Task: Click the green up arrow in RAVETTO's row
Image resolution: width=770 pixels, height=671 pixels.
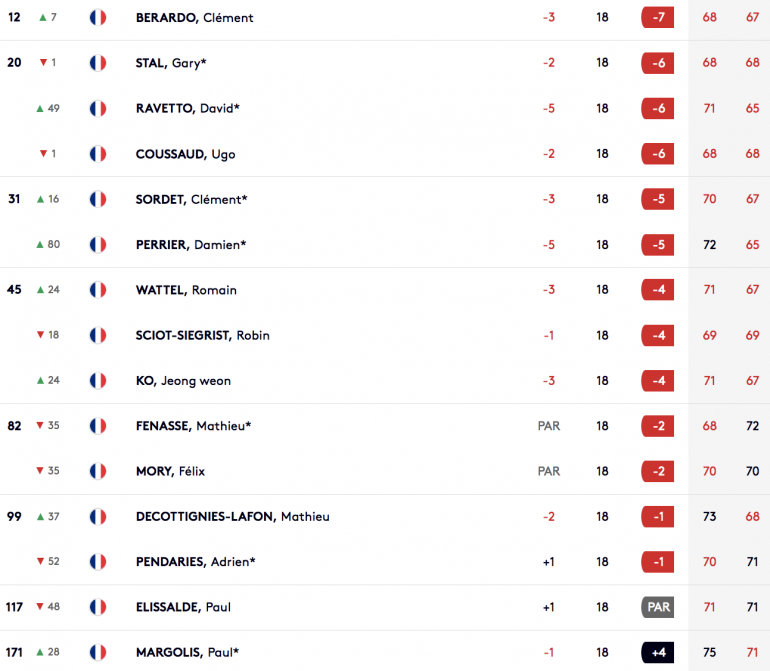Action: click(40, 109)
